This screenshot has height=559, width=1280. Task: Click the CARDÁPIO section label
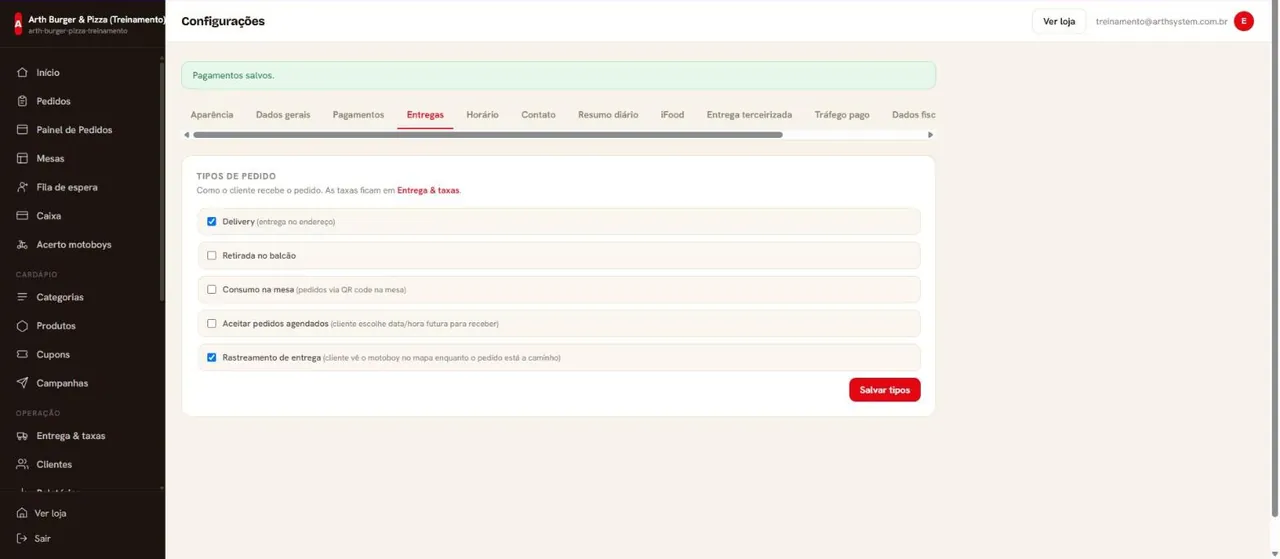point(37,274)
